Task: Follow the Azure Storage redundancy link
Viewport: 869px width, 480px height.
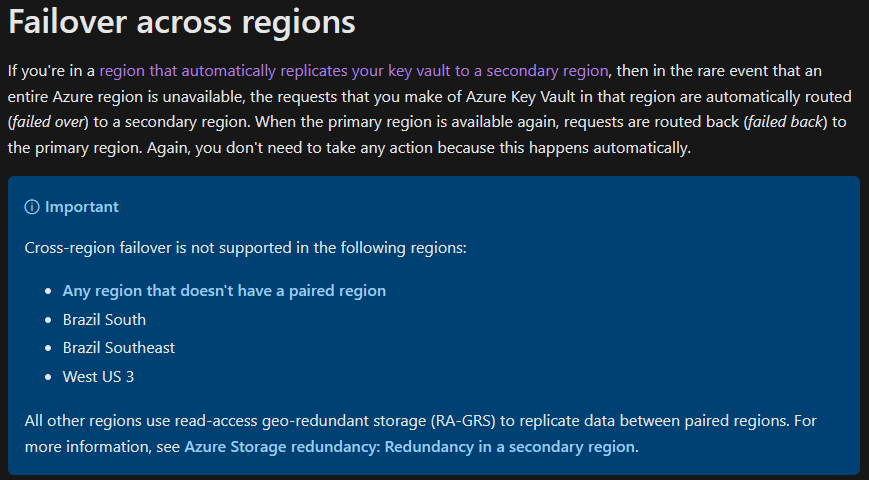Action: click(x=410, y=447)
